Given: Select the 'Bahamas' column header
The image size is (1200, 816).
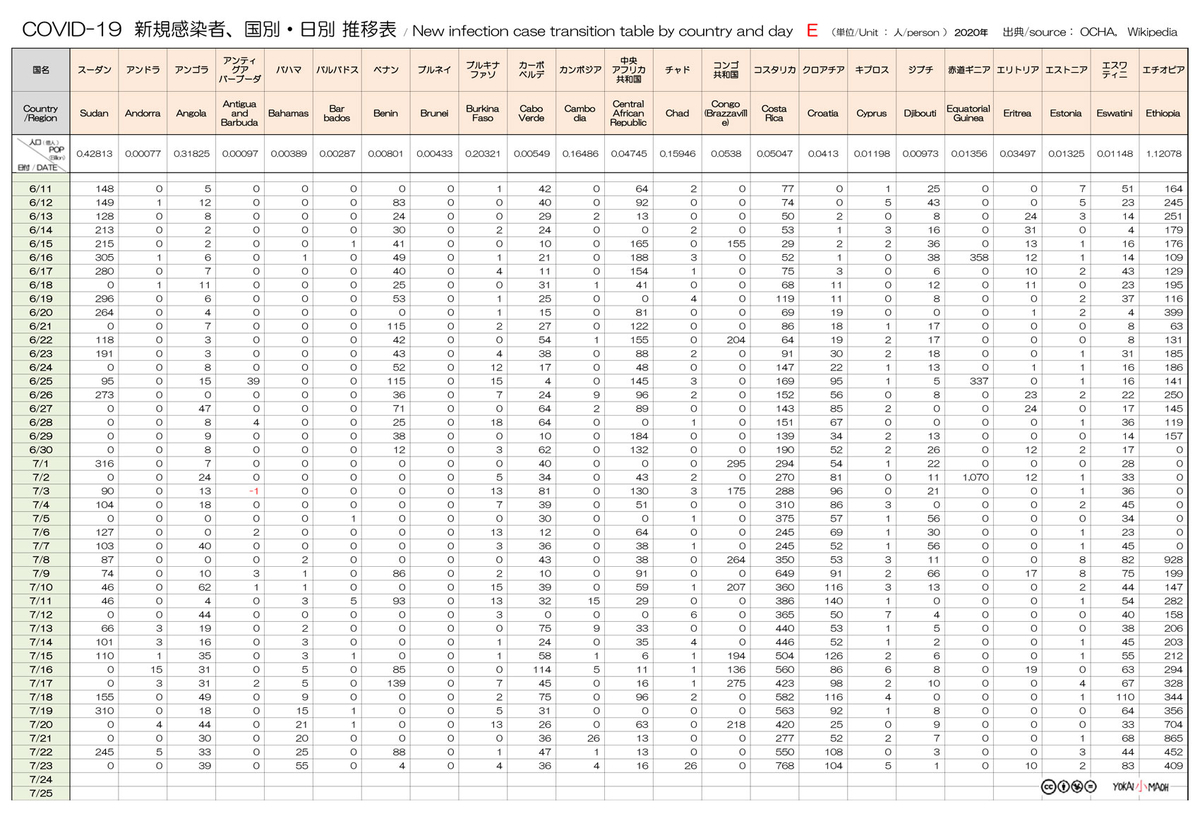Looking at the screenshot, I should (288, 113).
